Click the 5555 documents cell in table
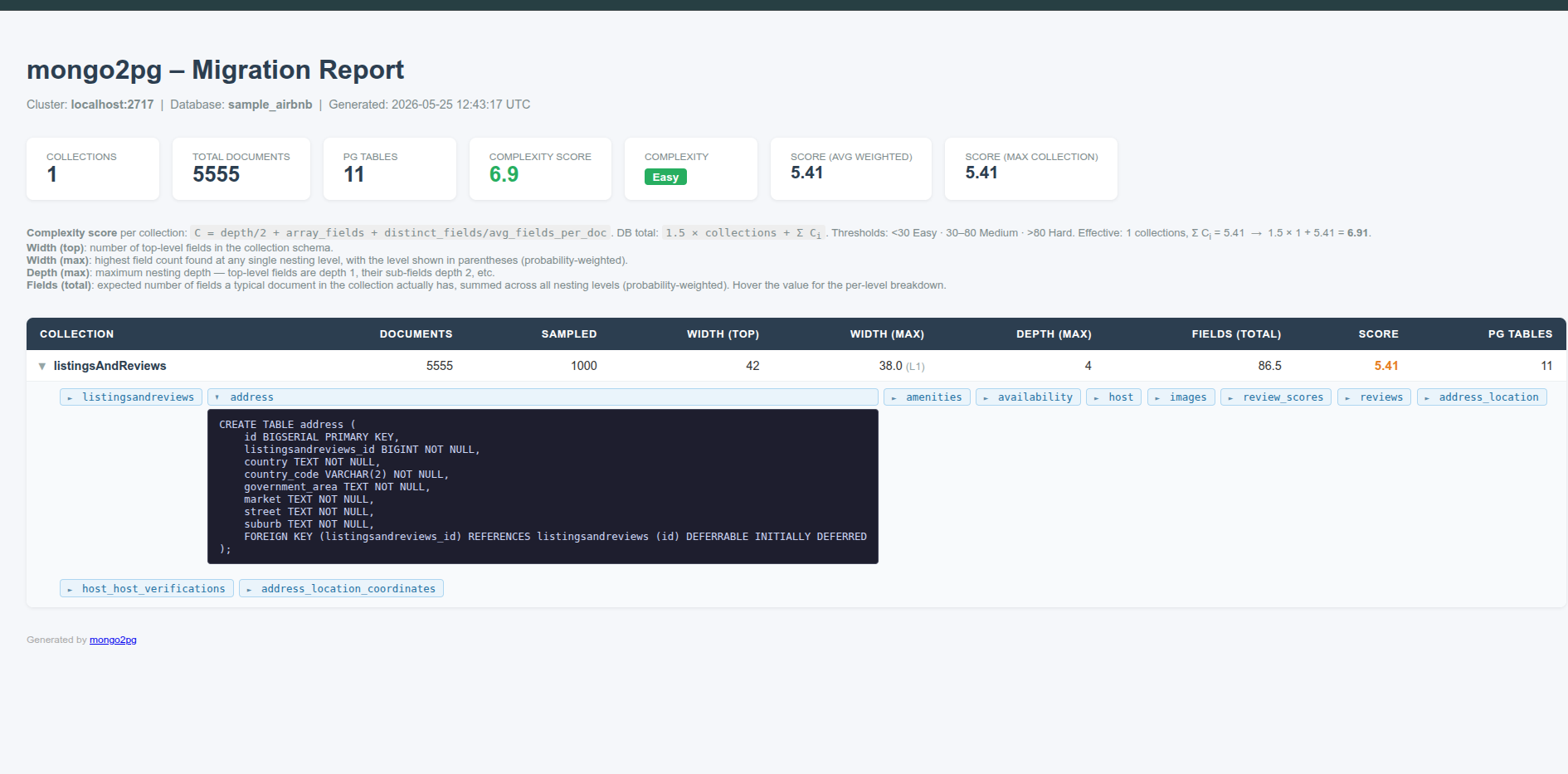 click(440, 366)
